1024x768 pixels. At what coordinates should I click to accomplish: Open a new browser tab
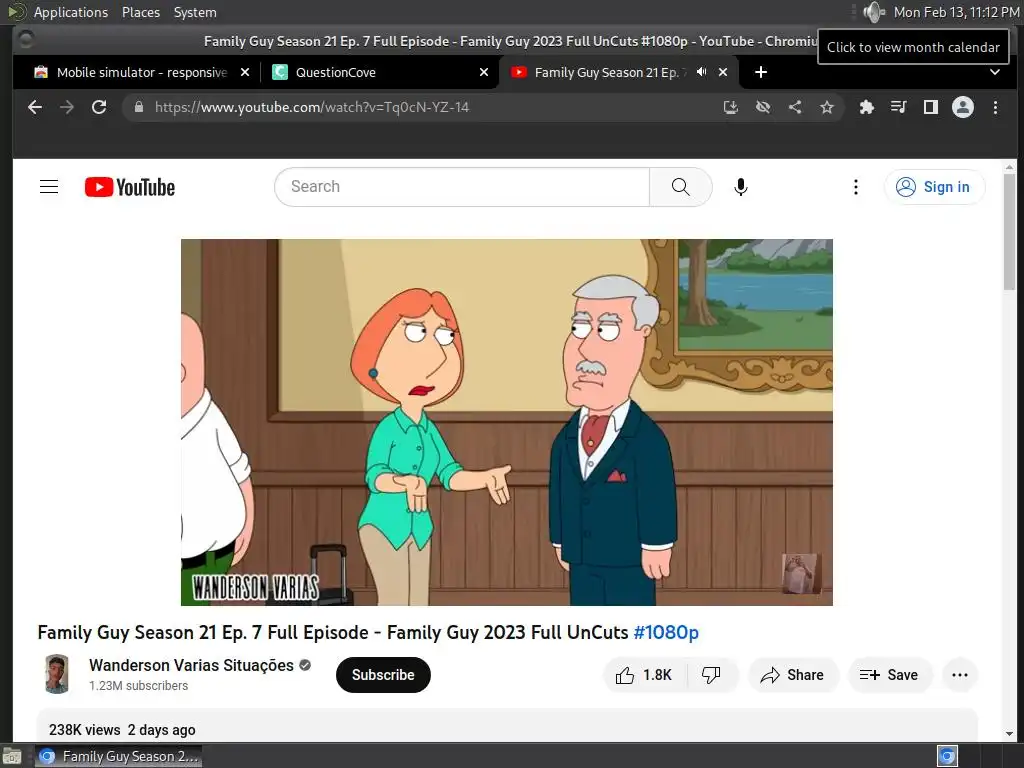tap(761, 72)
